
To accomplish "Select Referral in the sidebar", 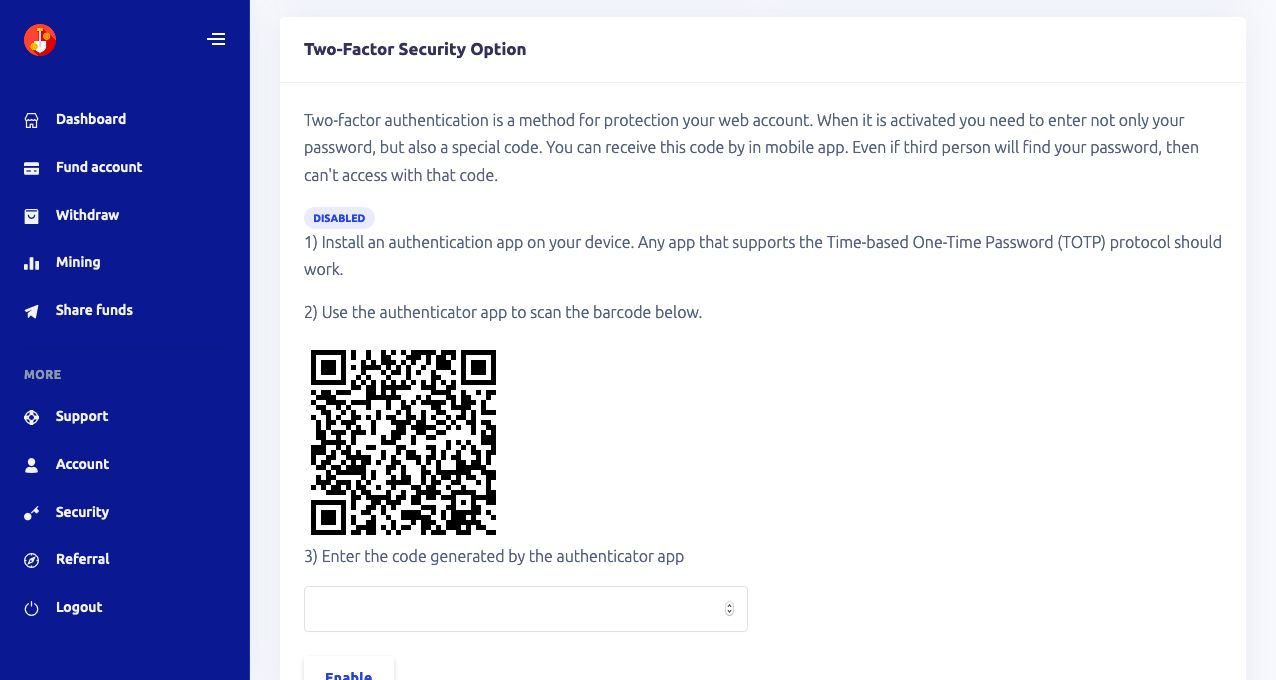I will (82, 559).
